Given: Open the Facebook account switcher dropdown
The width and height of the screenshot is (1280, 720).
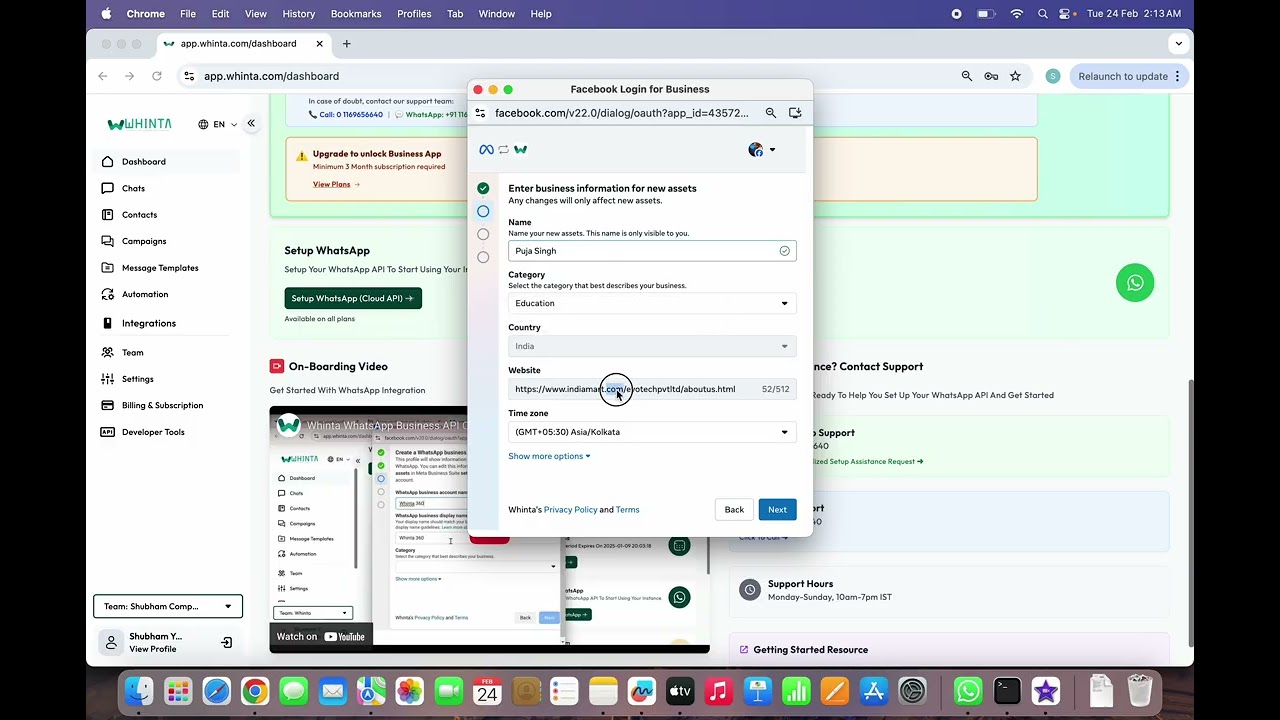Looking at the screenshot, I should pyautogui.click(x=762, y=150).
